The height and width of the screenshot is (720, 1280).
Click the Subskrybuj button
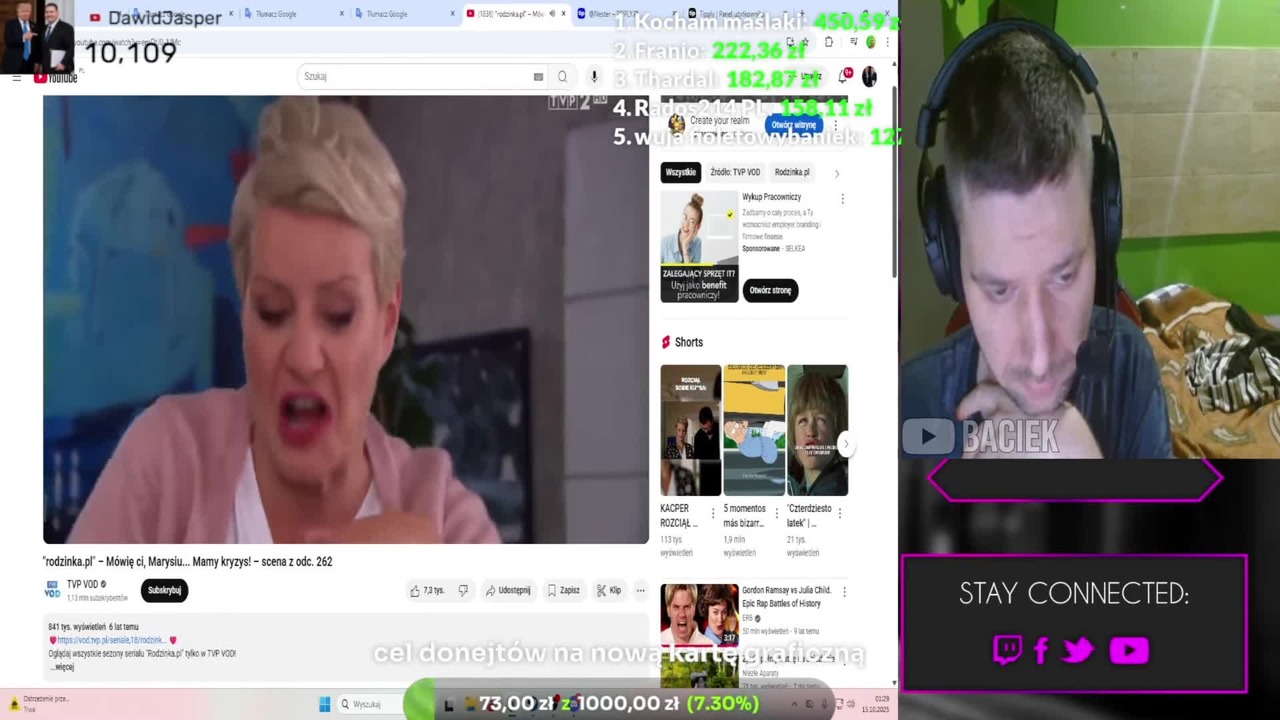(164, 590)
